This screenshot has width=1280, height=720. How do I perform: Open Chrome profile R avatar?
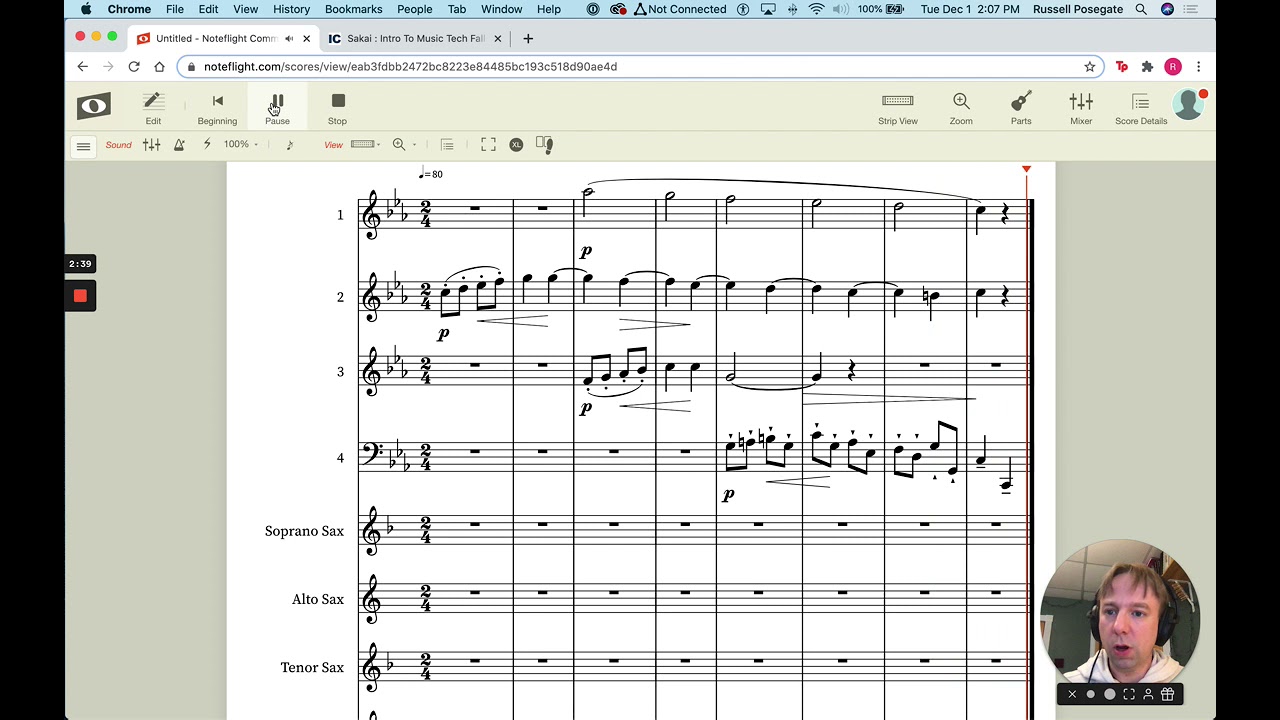point(1173,67)
